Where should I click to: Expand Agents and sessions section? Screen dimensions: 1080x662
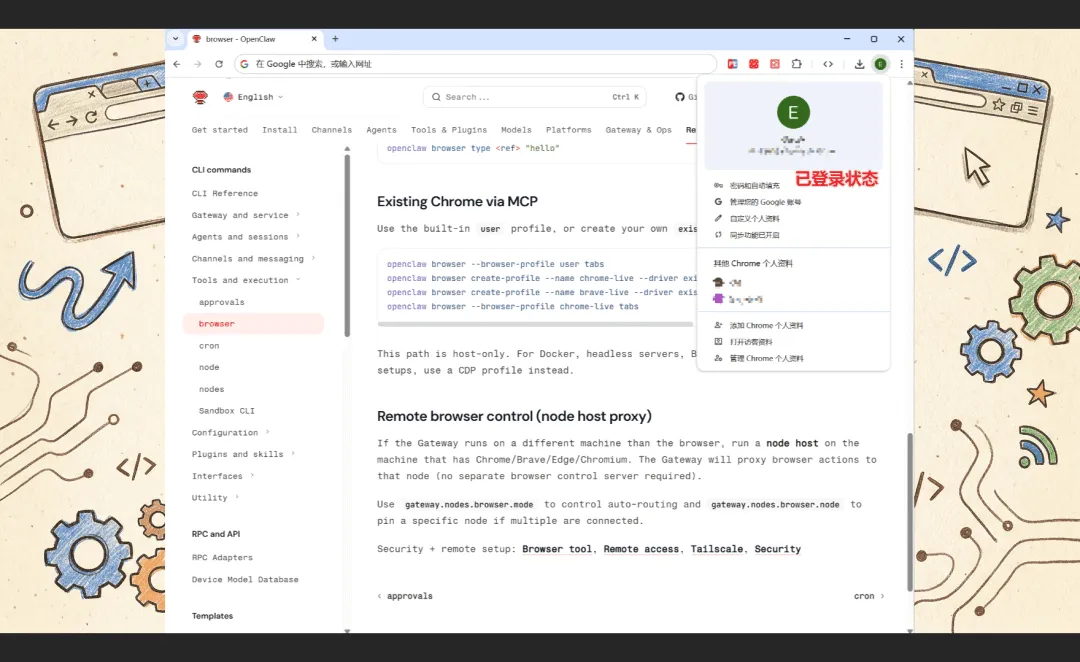[246, 236]
